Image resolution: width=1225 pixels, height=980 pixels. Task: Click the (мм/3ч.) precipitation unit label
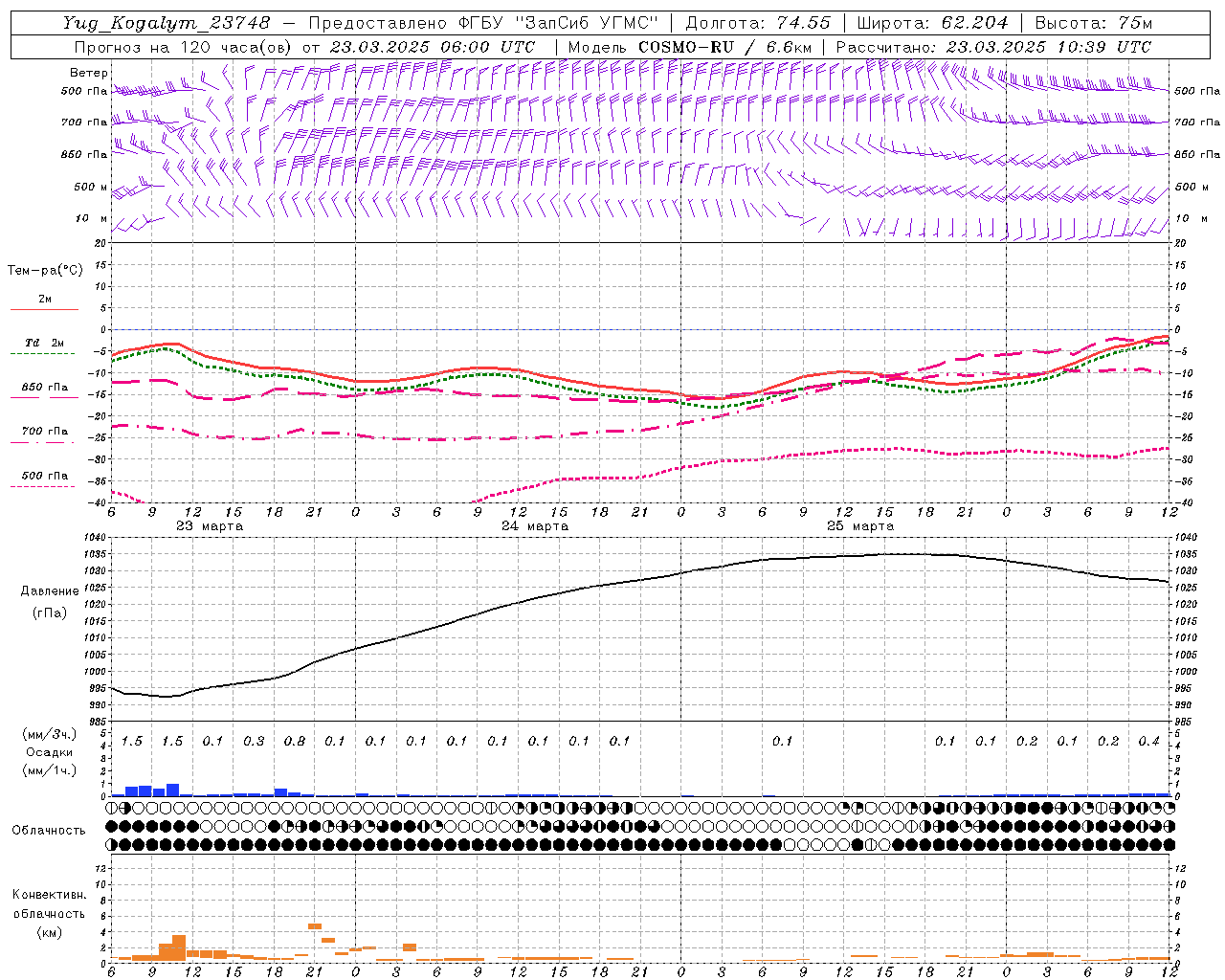[50, 735]
